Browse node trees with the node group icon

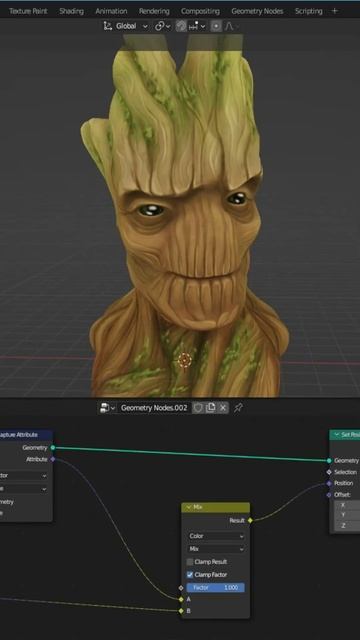coord(107,407)
